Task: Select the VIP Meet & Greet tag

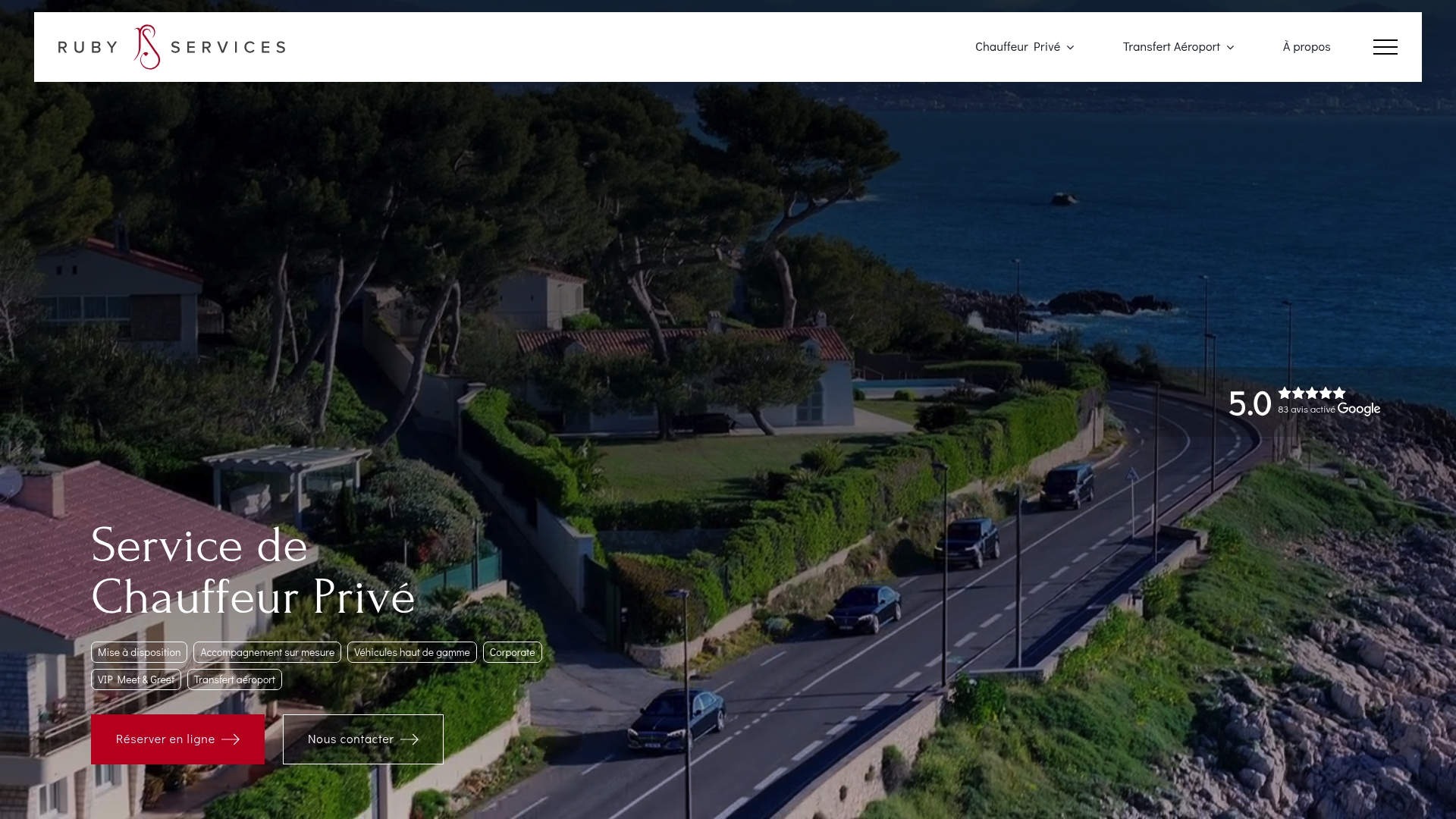Action: (136, 679)
